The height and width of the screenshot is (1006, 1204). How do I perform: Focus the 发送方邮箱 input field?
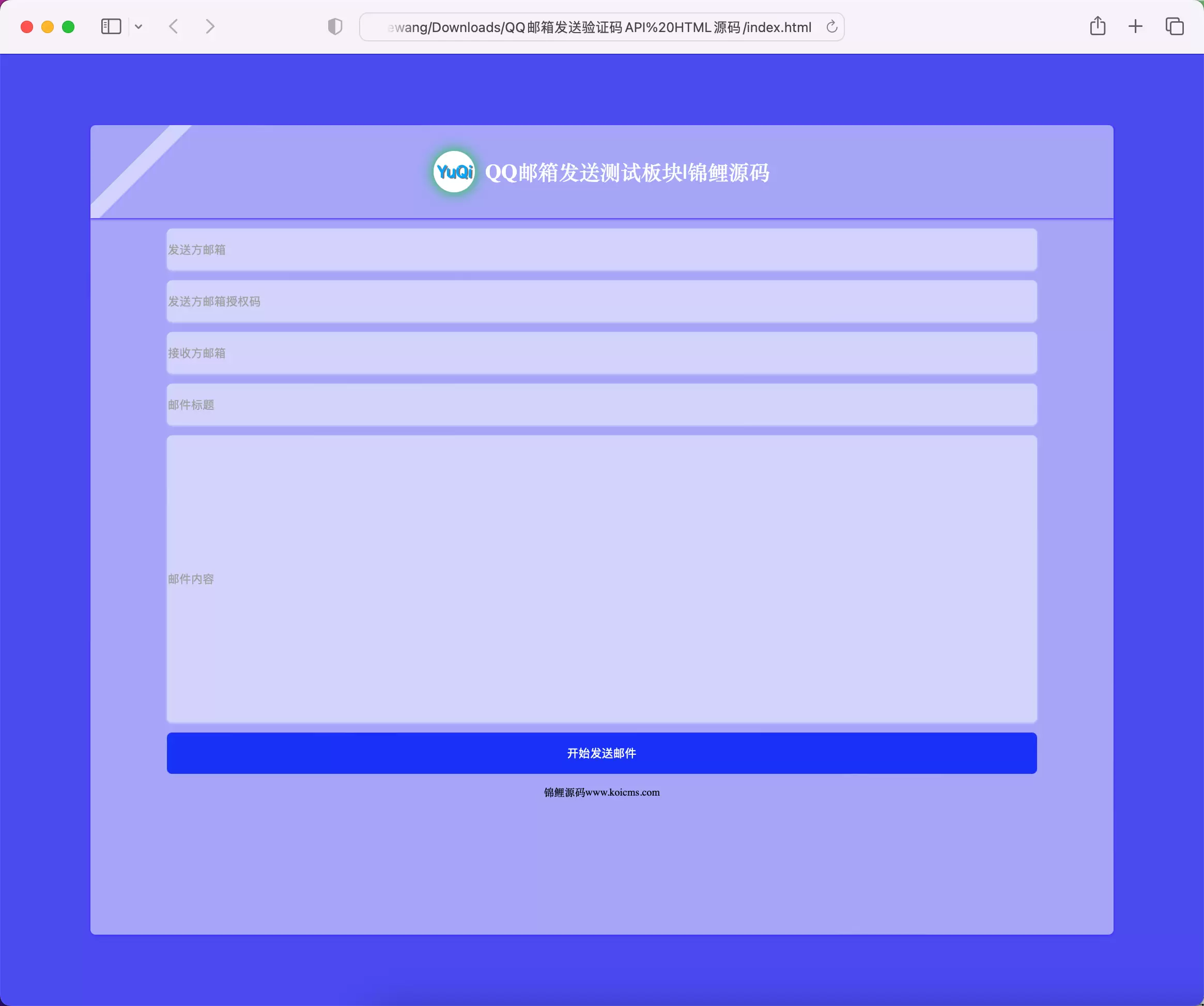coord(601,250)
